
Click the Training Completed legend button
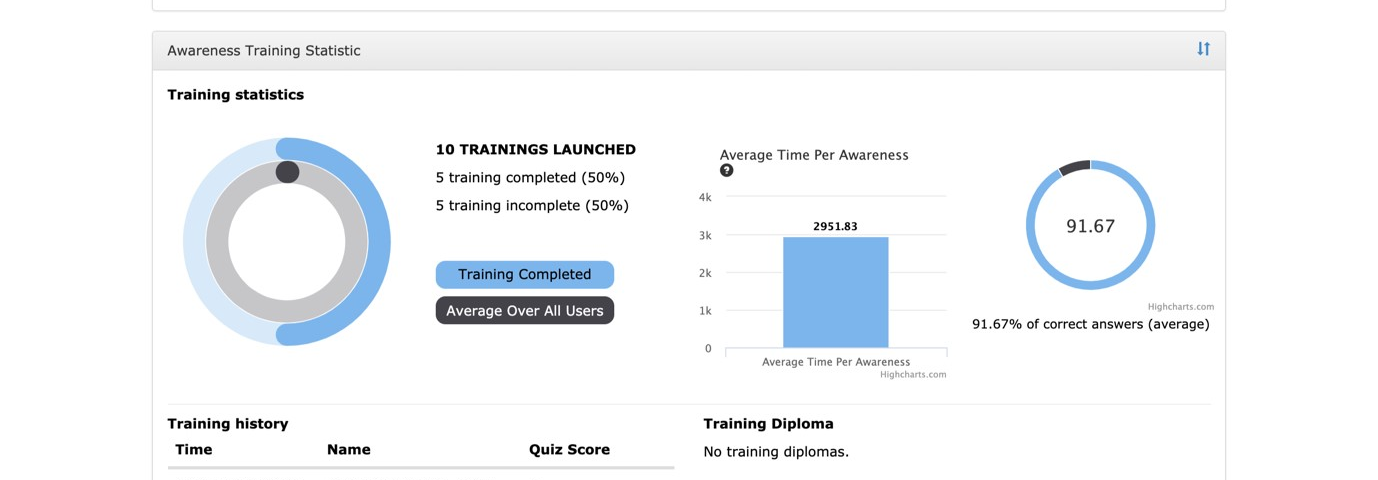click(x=525, y=275)
